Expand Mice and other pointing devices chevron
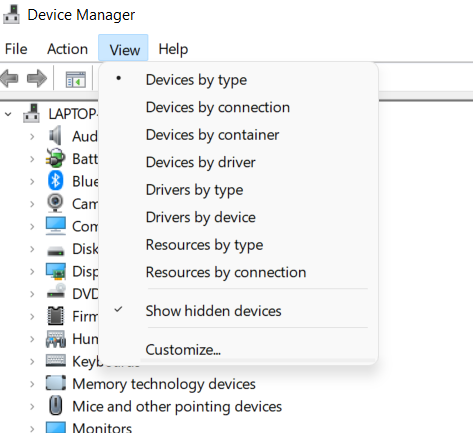Viewport: 473px width, 433px height. 32,407
